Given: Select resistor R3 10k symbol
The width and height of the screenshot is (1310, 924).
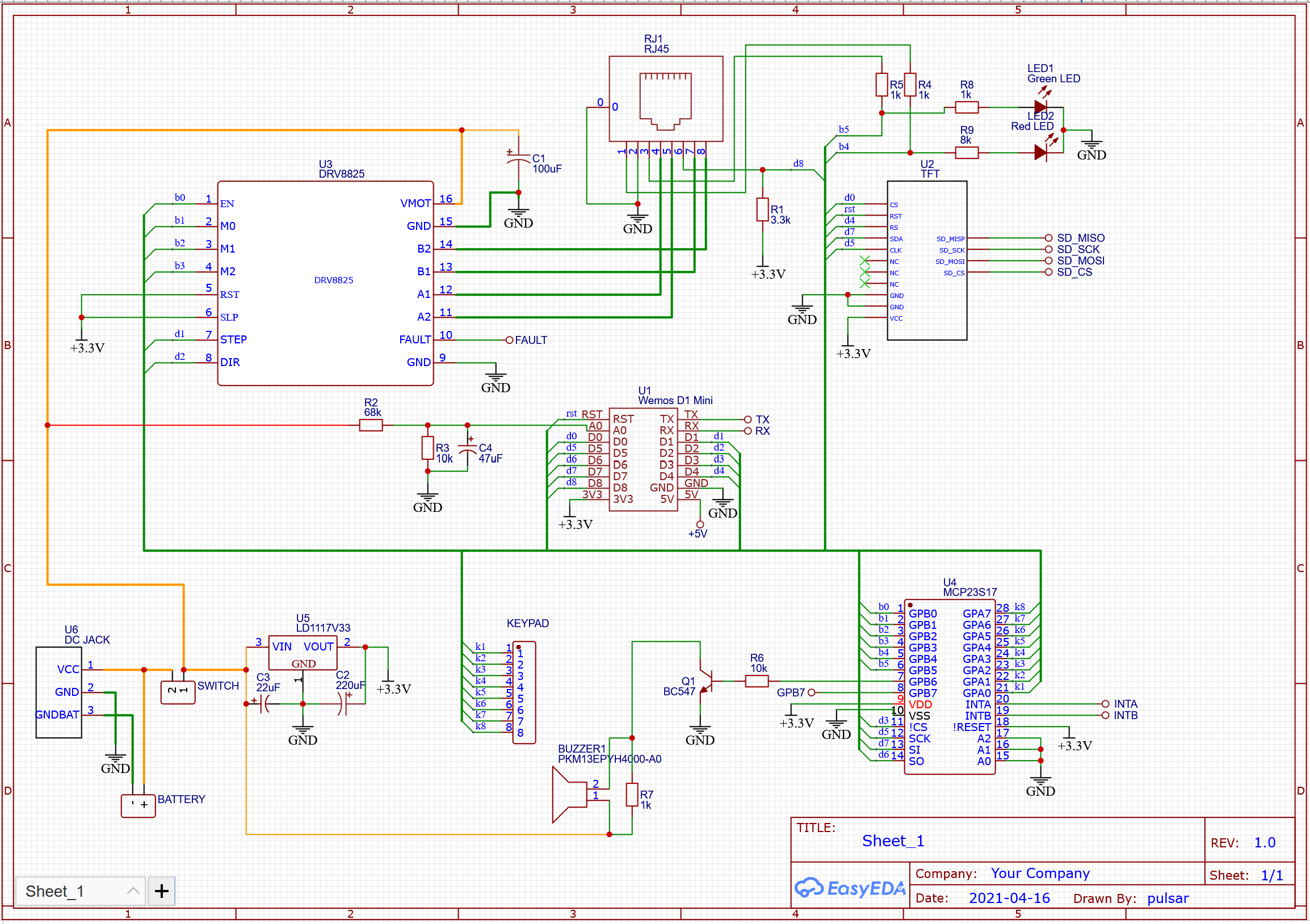Looking at the screenshot, I should tap(427, 448).
